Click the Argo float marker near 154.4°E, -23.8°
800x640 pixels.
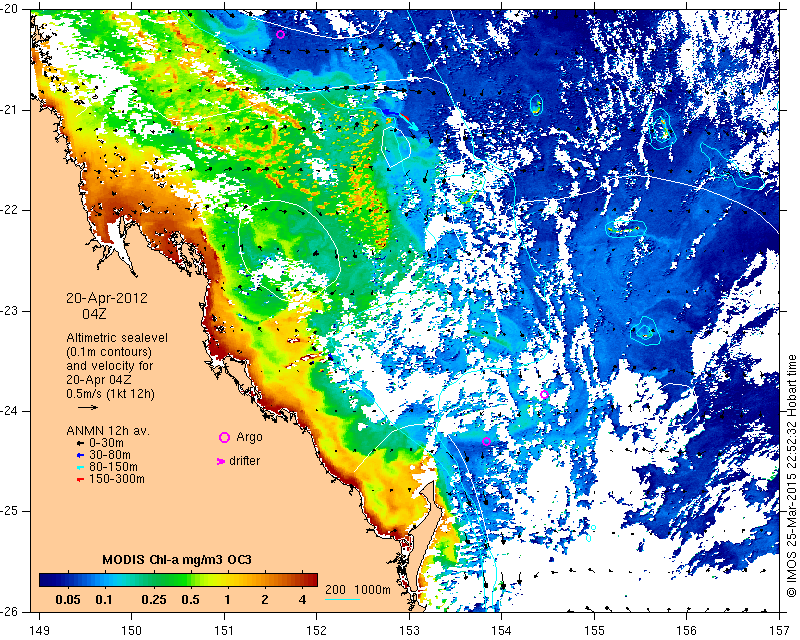tap(544, 395)
